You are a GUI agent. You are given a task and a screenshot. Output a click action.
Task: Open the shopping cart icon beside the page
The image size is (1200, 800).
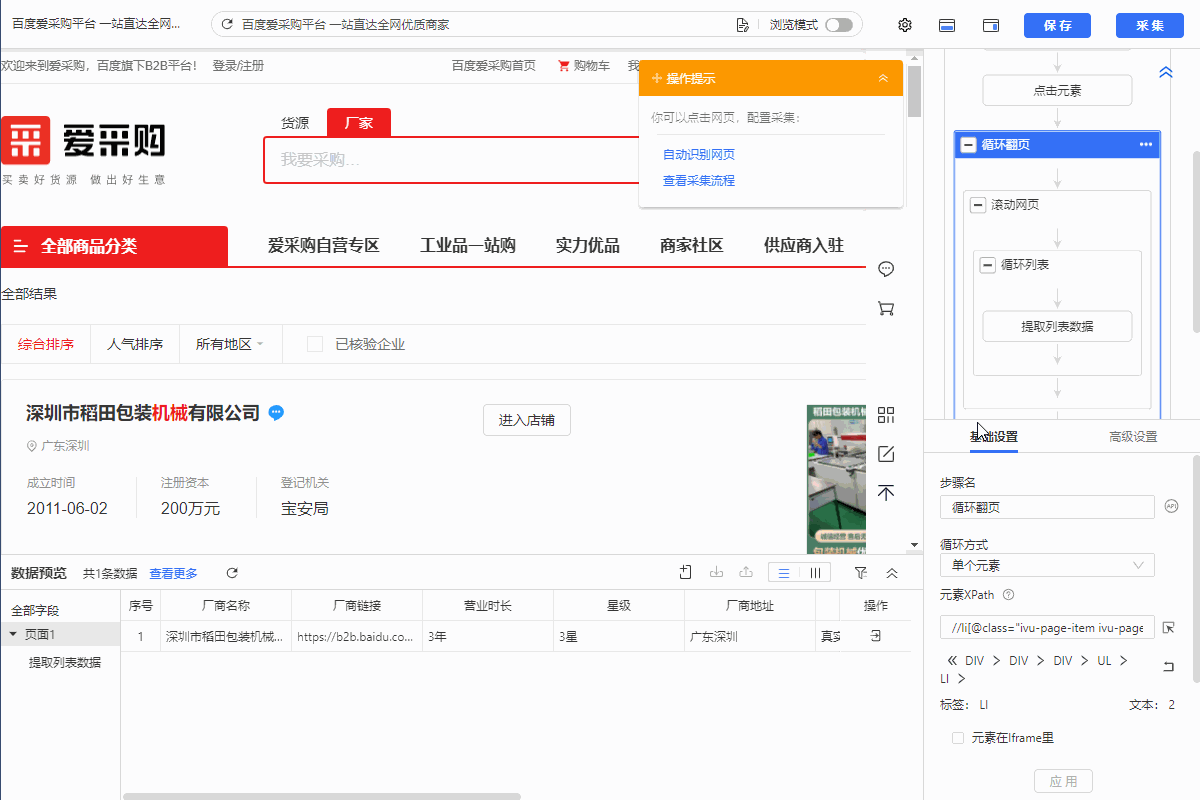tap(886, 309)
